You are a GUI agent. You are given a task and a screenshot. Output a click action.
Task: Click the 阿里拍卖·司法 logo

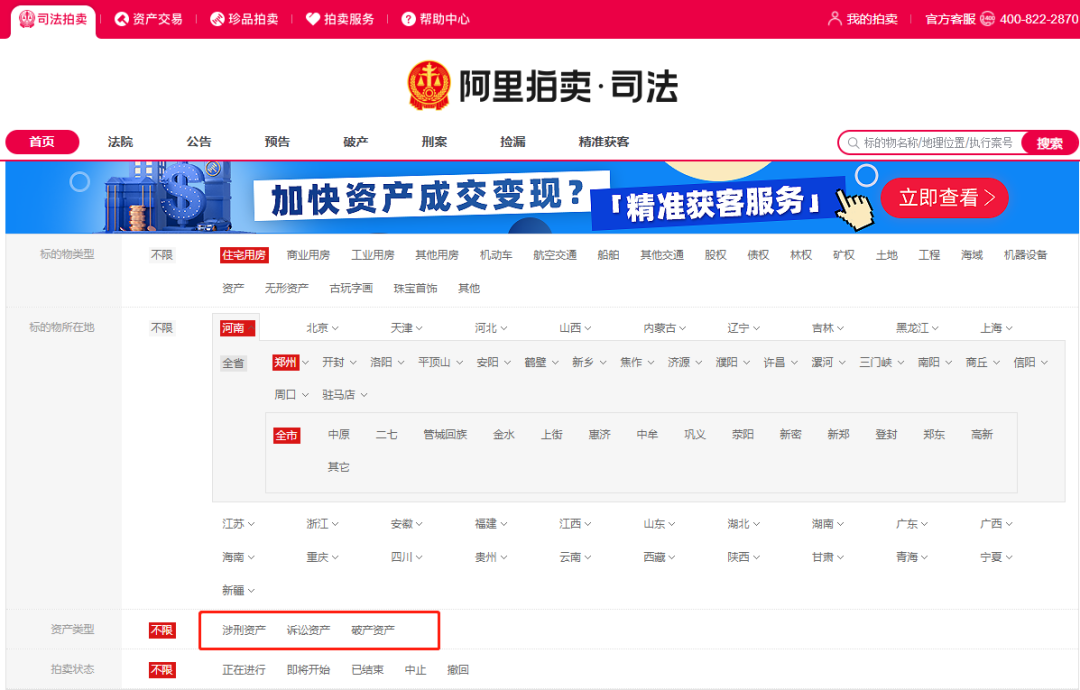pyautogui.click(x=540, y=85)
